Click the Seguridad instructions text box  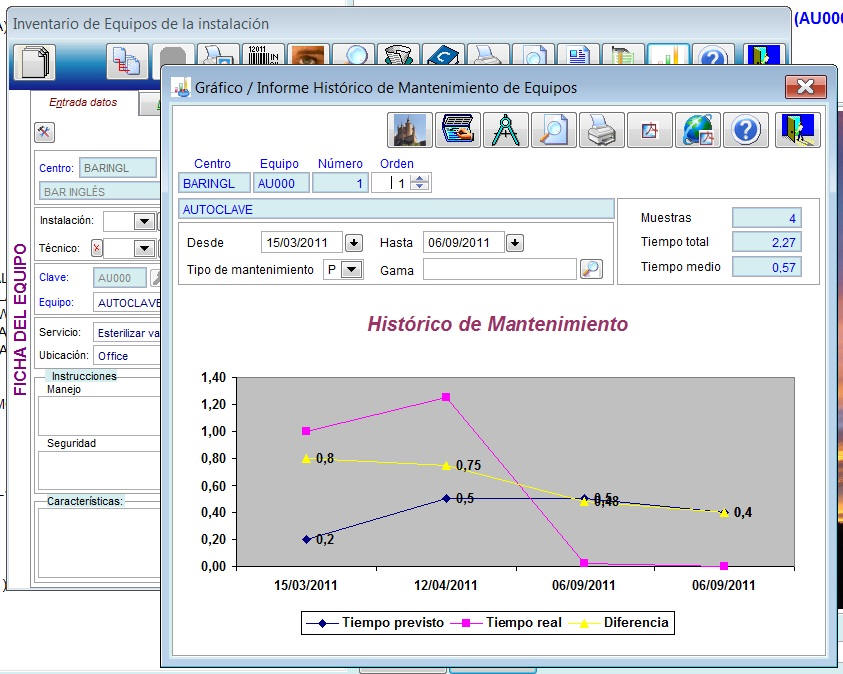(x=99, y=470)
